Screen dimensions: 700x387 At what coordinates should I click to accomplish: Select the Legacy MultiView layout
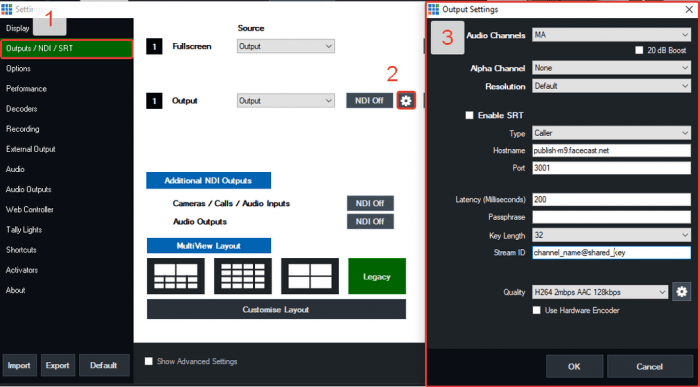pyautogui.click(x=377, y=276)
